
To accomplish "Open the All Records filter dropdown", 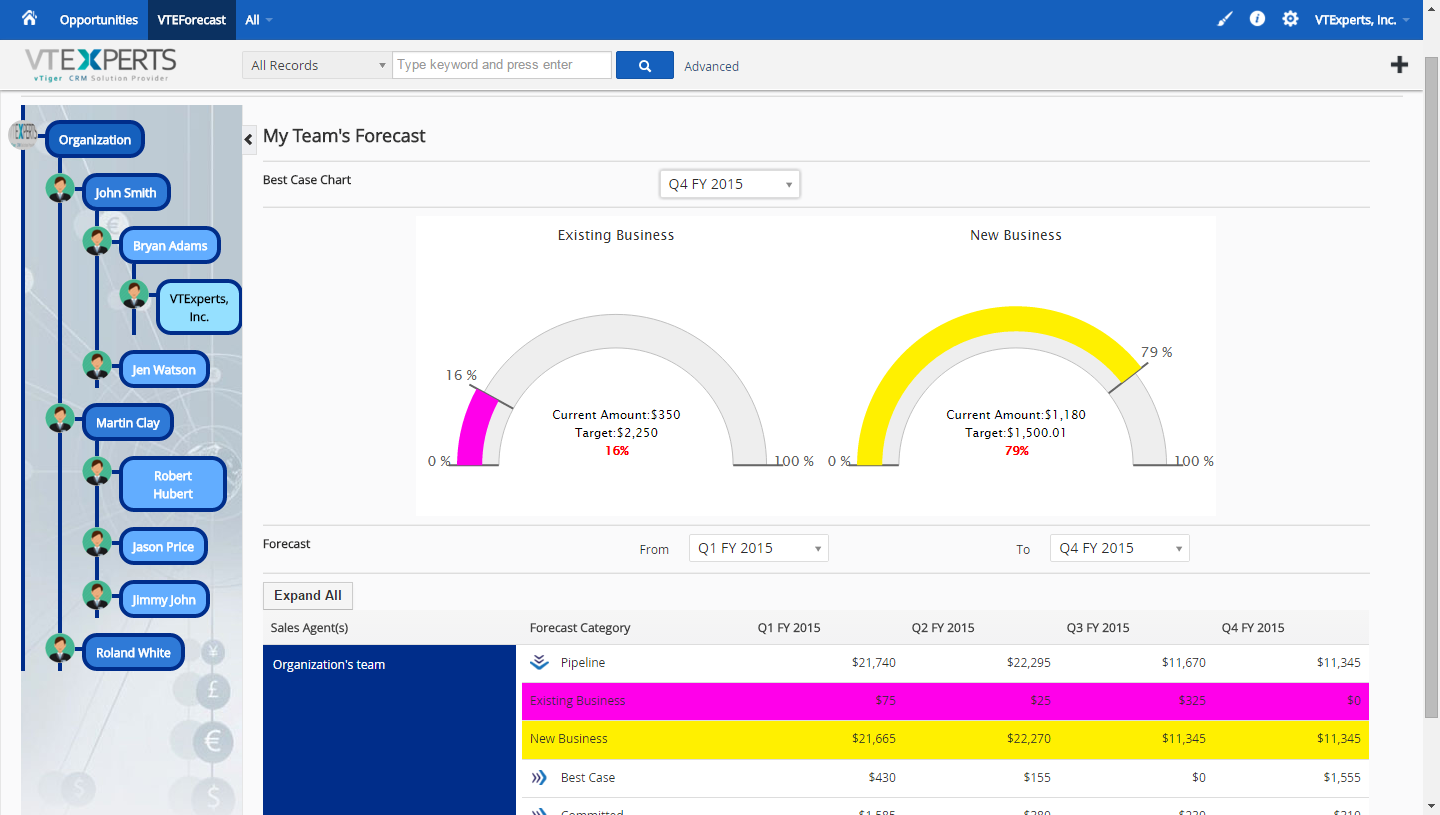I will coord(317,65).
